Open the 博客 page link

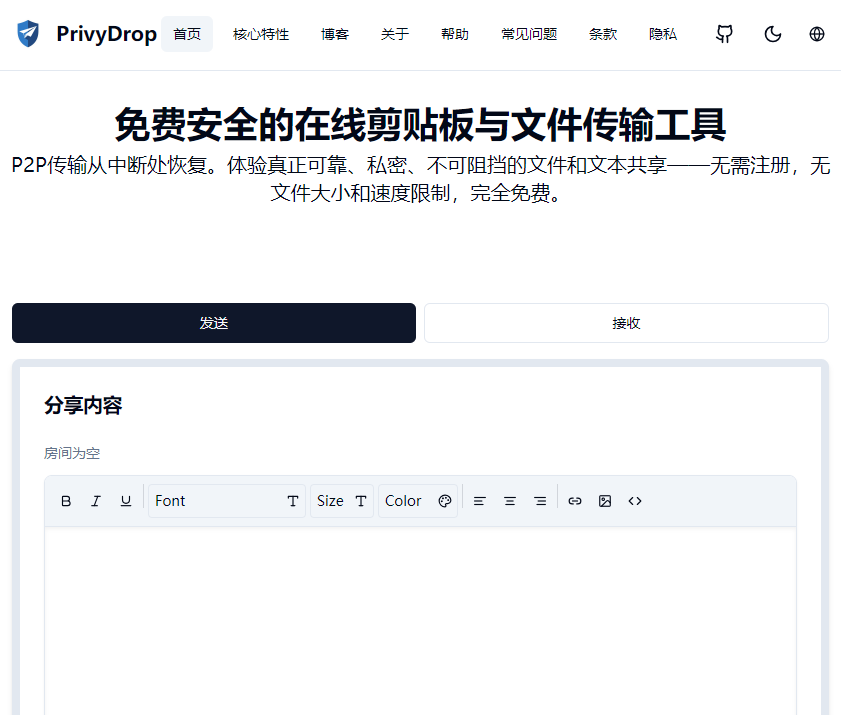click(335, 34)
